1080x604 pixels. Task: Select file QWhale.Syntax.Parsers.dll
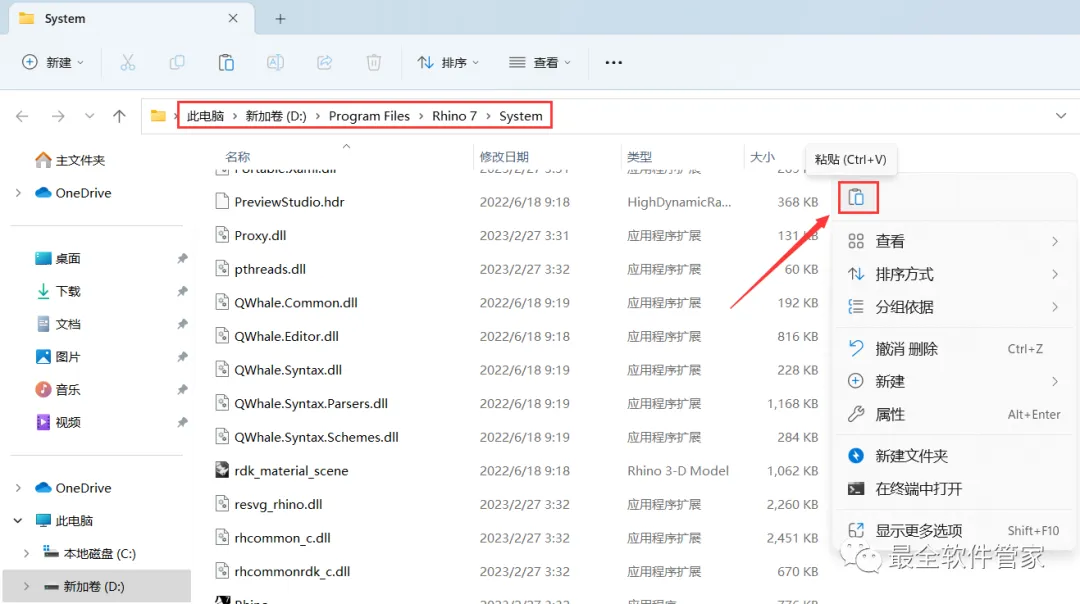311,404
